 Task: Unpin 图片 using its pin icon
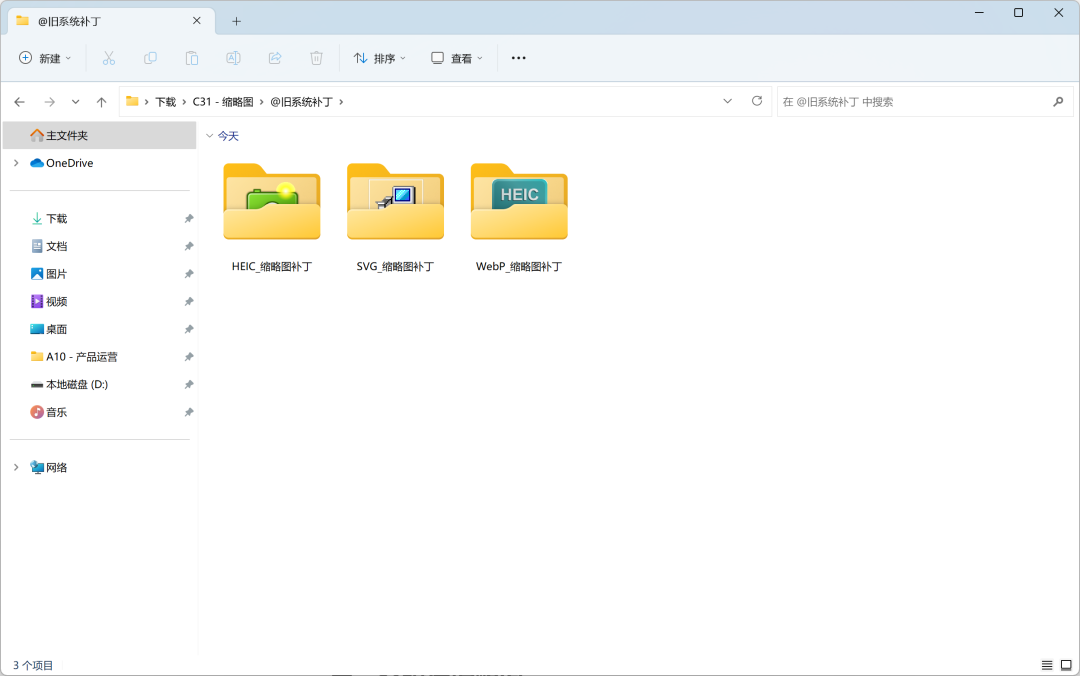(x=189, y=274)
